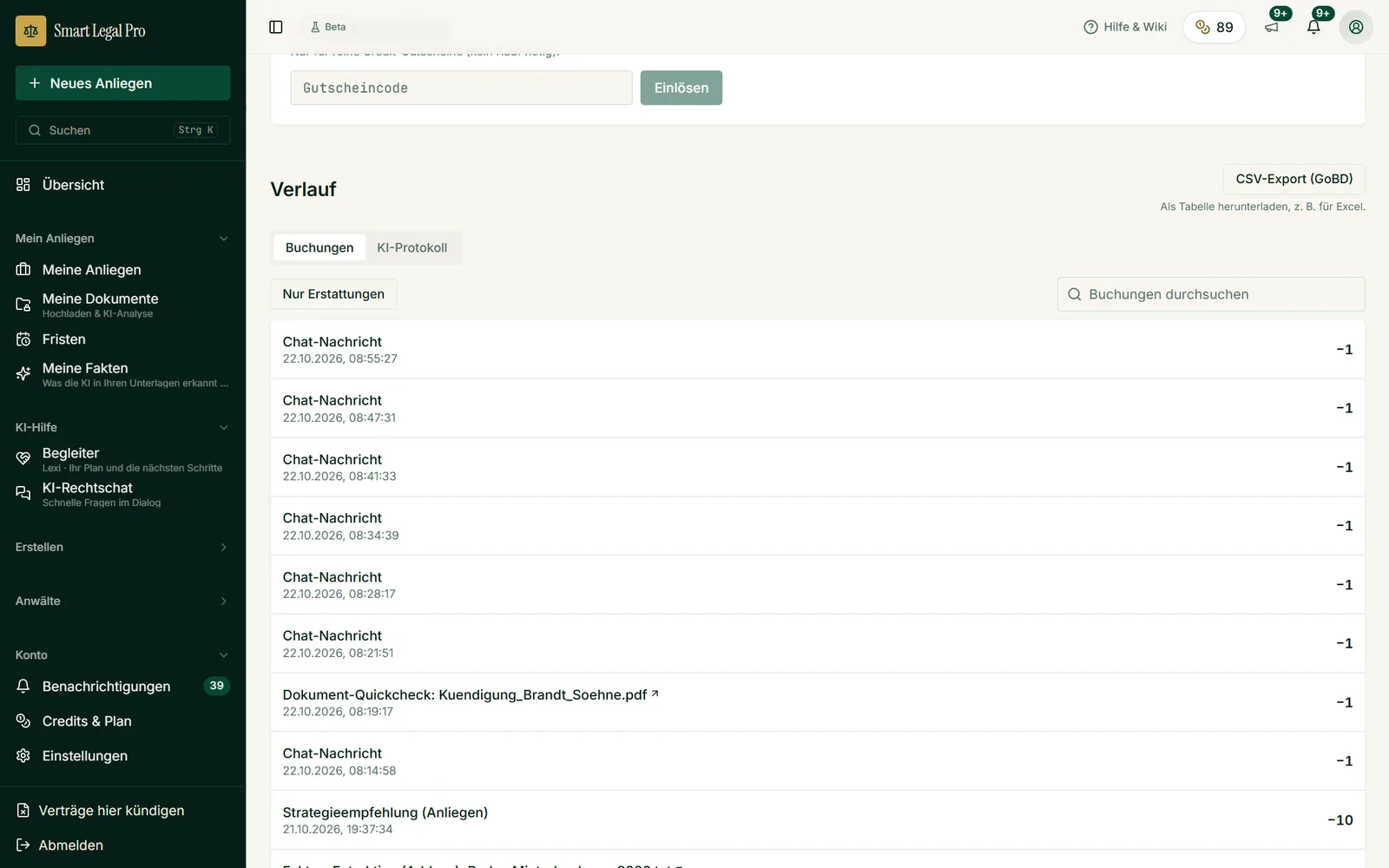Open the user profile avatar icon
The width and height of the screenshot is (1389, 868).
[1356, 27]
